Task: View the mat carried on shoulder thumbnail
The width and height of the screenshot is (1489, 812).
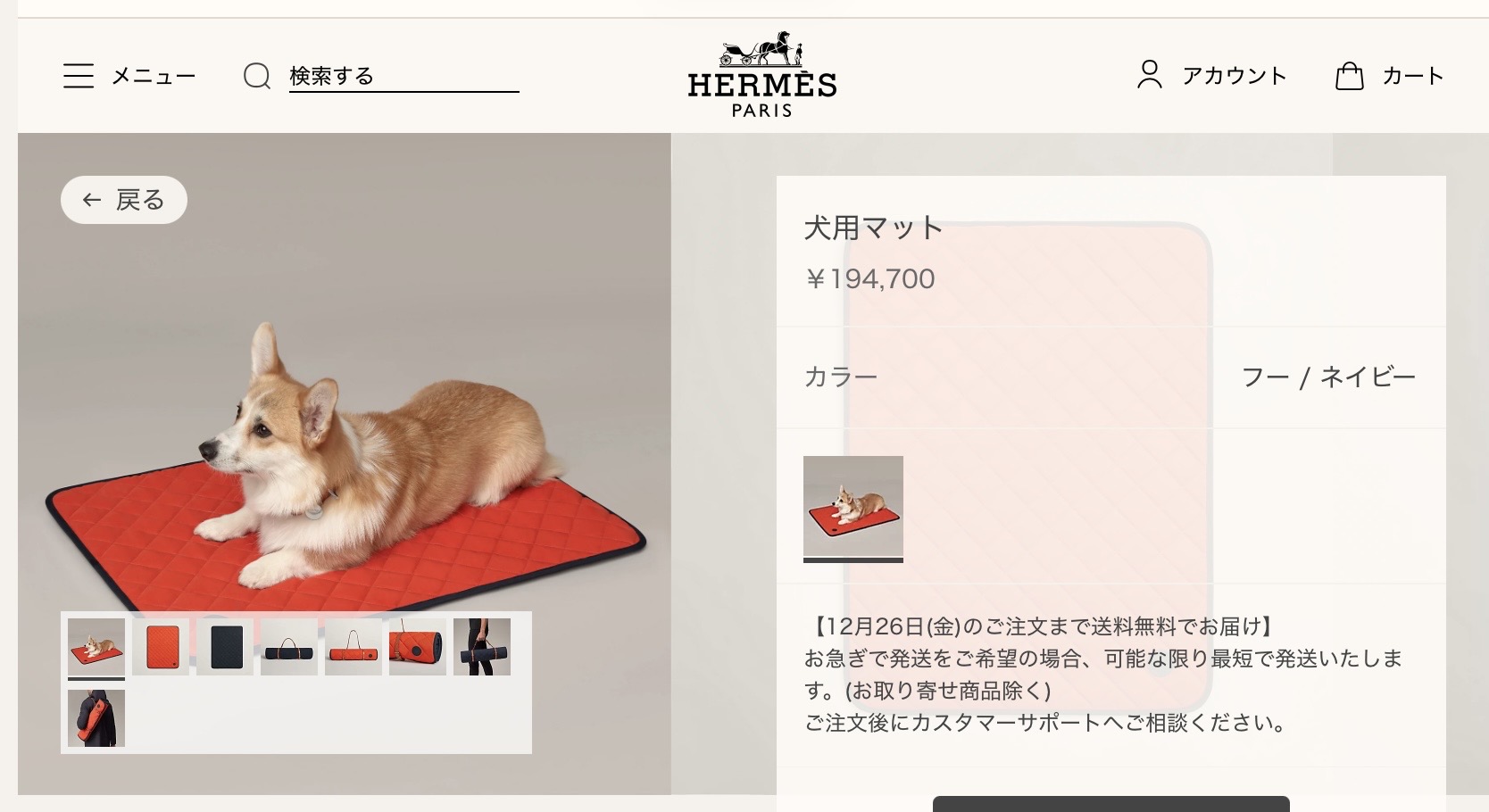Action: point(96,718)
